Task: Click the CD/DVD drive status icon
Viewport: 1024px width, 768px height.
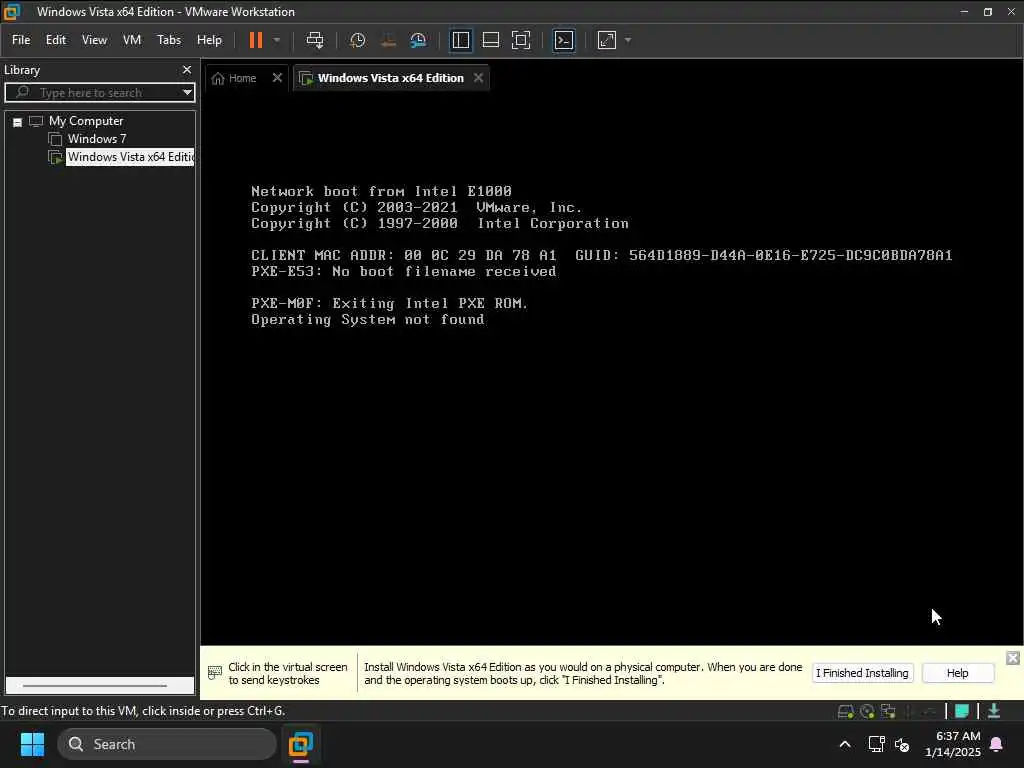Action: (x=867, y=711)
